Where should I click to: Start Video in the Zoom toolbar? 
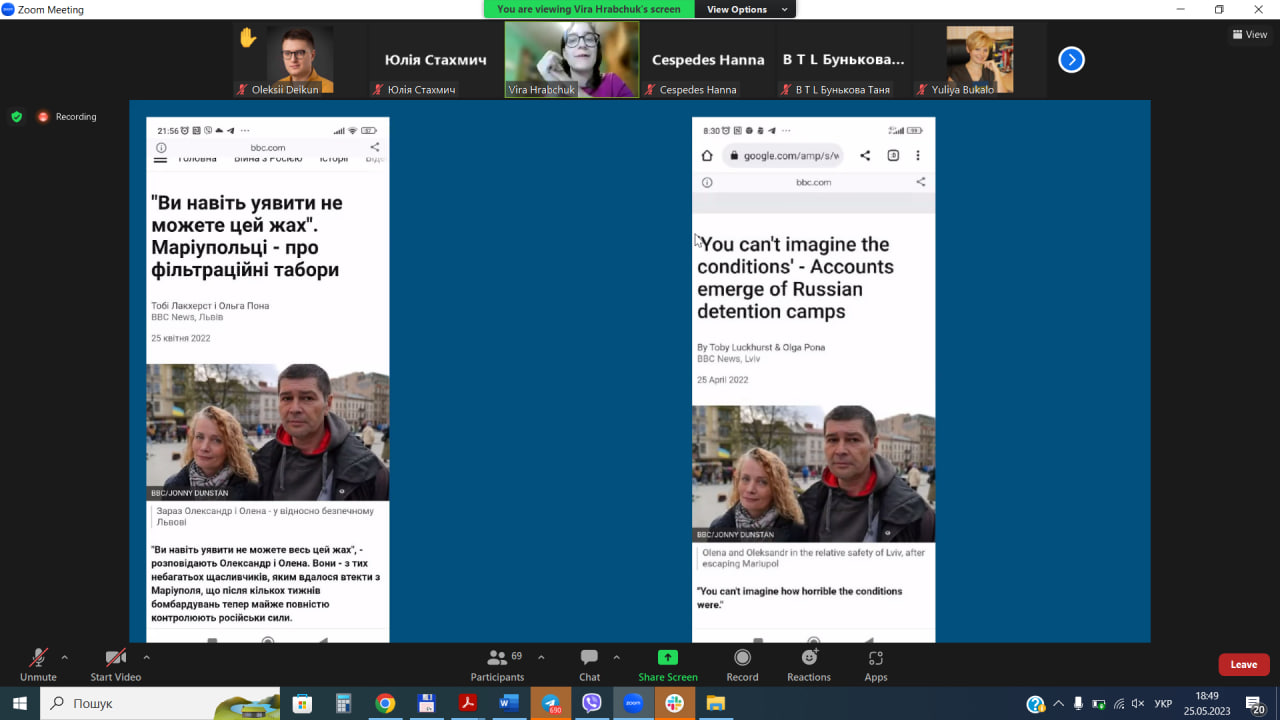(x=116, y=664)
